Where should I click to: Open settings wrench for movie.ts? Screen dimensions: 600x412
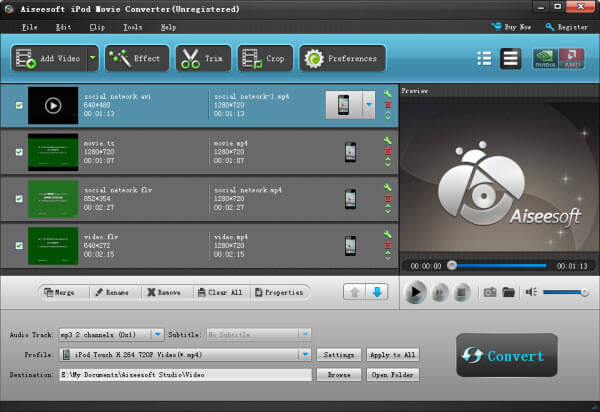click(x=388, y=140)
